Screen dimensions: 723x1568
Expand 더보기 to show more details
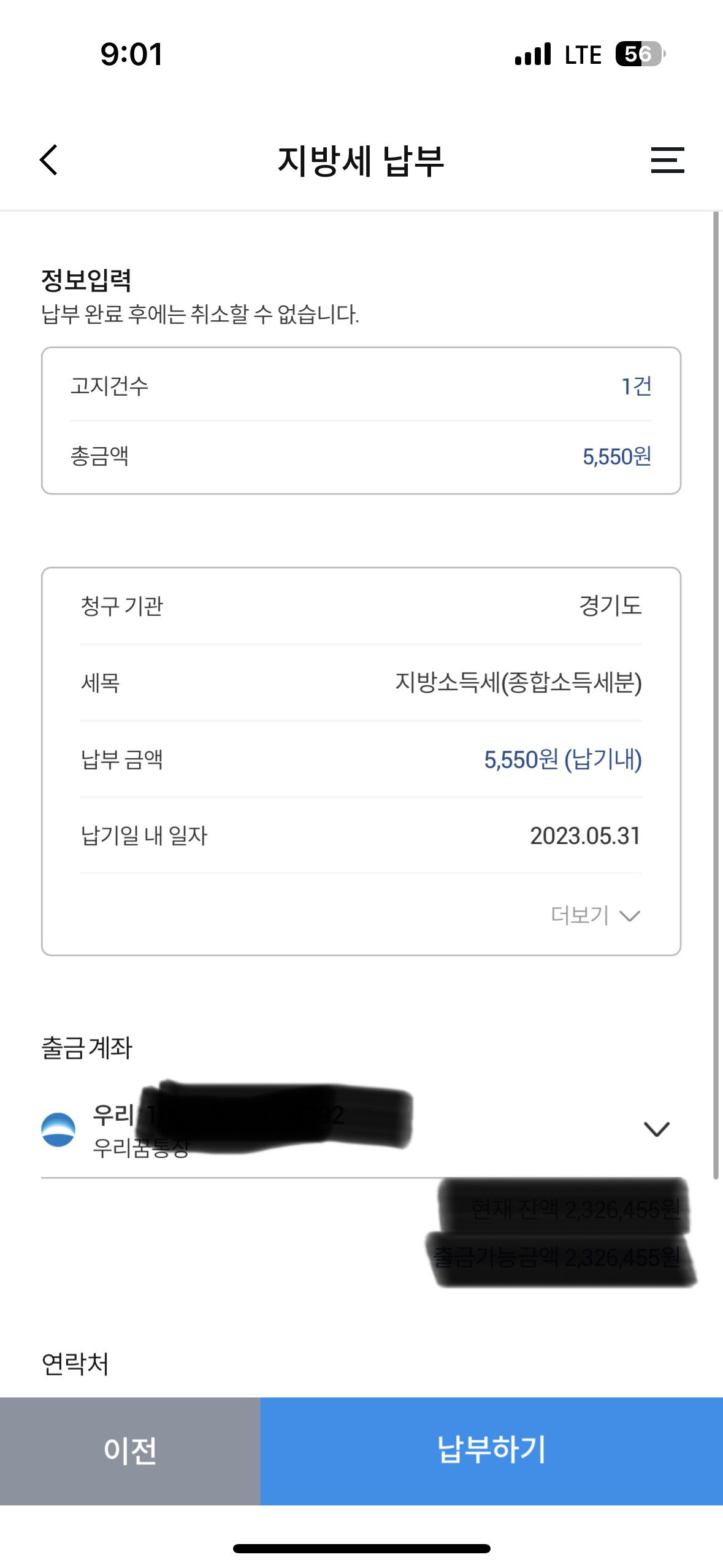click(x=595, y=915)
